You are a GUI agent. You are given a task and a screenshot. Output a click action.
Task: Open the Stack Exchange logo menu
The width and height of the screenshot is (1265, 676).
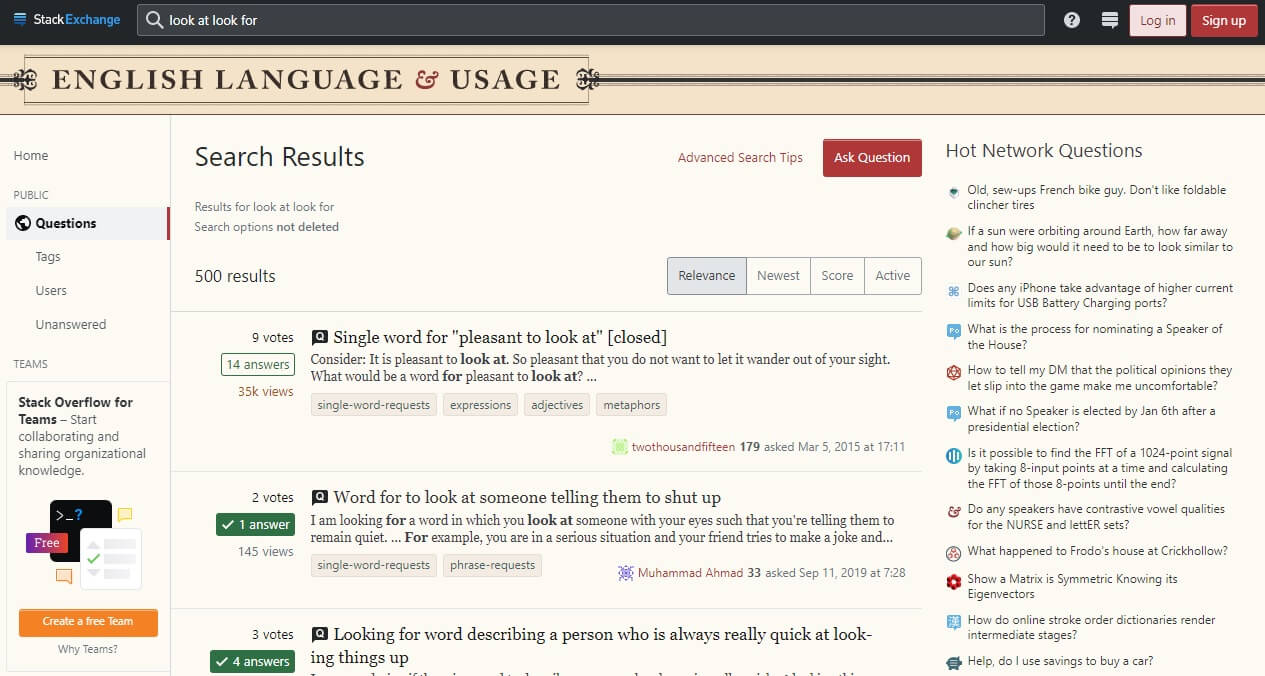(67, 20)
